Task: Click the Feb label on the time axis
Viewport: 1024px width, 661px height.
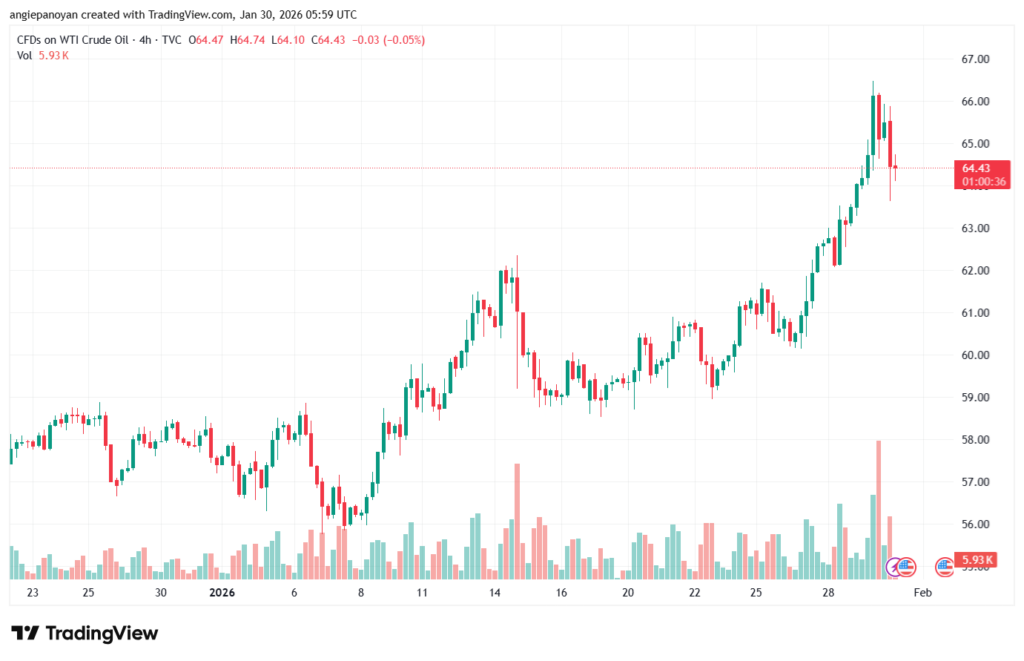Action: coord(923,593)
